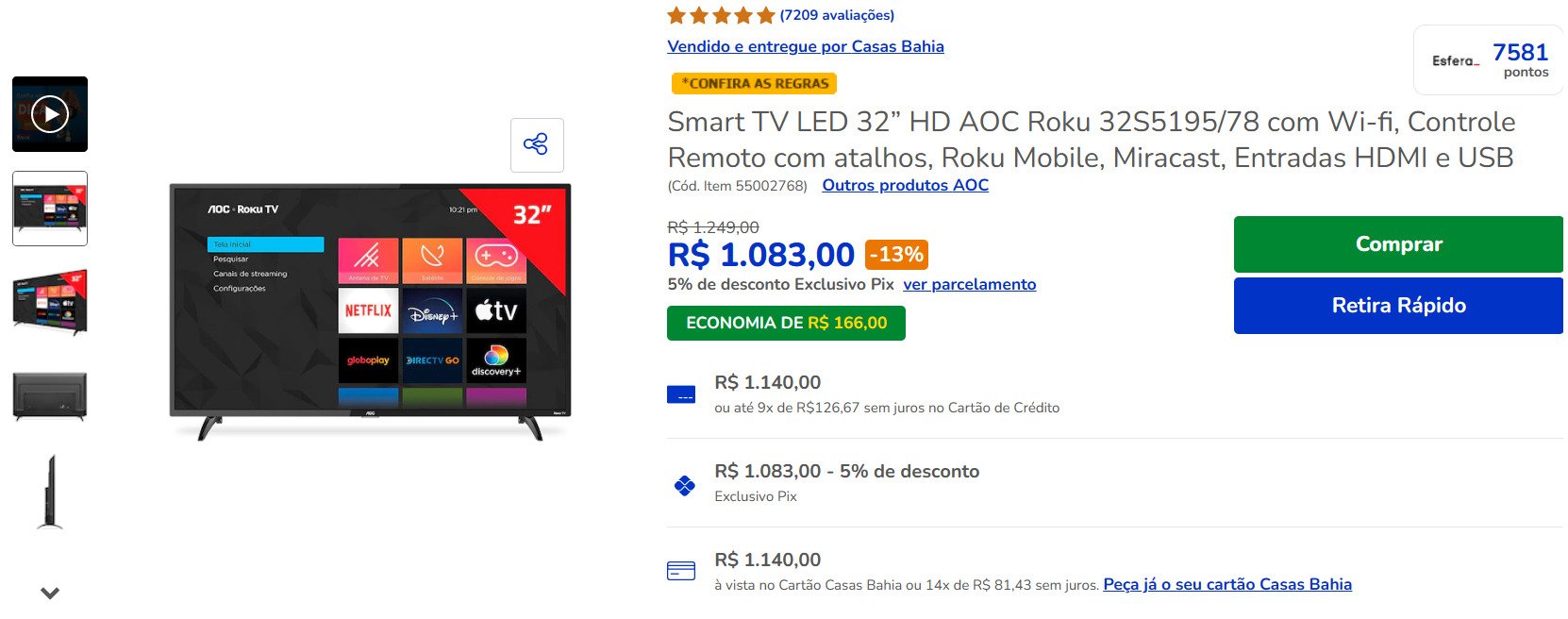Open the Esfera 7581 pontos badge
This screenshot has width=1568, height=619.
1490,60
